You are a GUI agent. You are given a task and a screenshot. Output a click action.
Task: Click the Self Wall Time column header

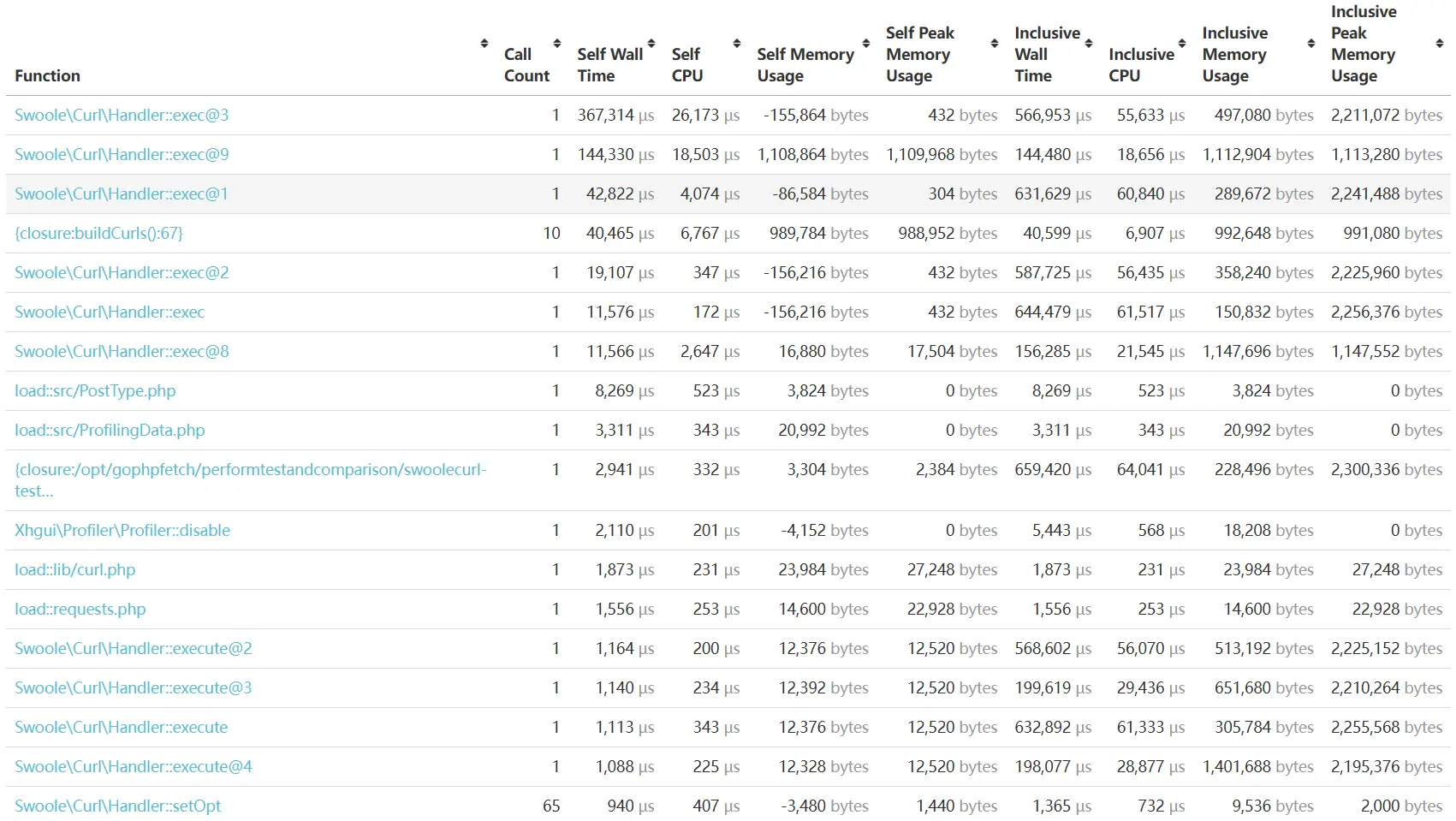(609, 65)
